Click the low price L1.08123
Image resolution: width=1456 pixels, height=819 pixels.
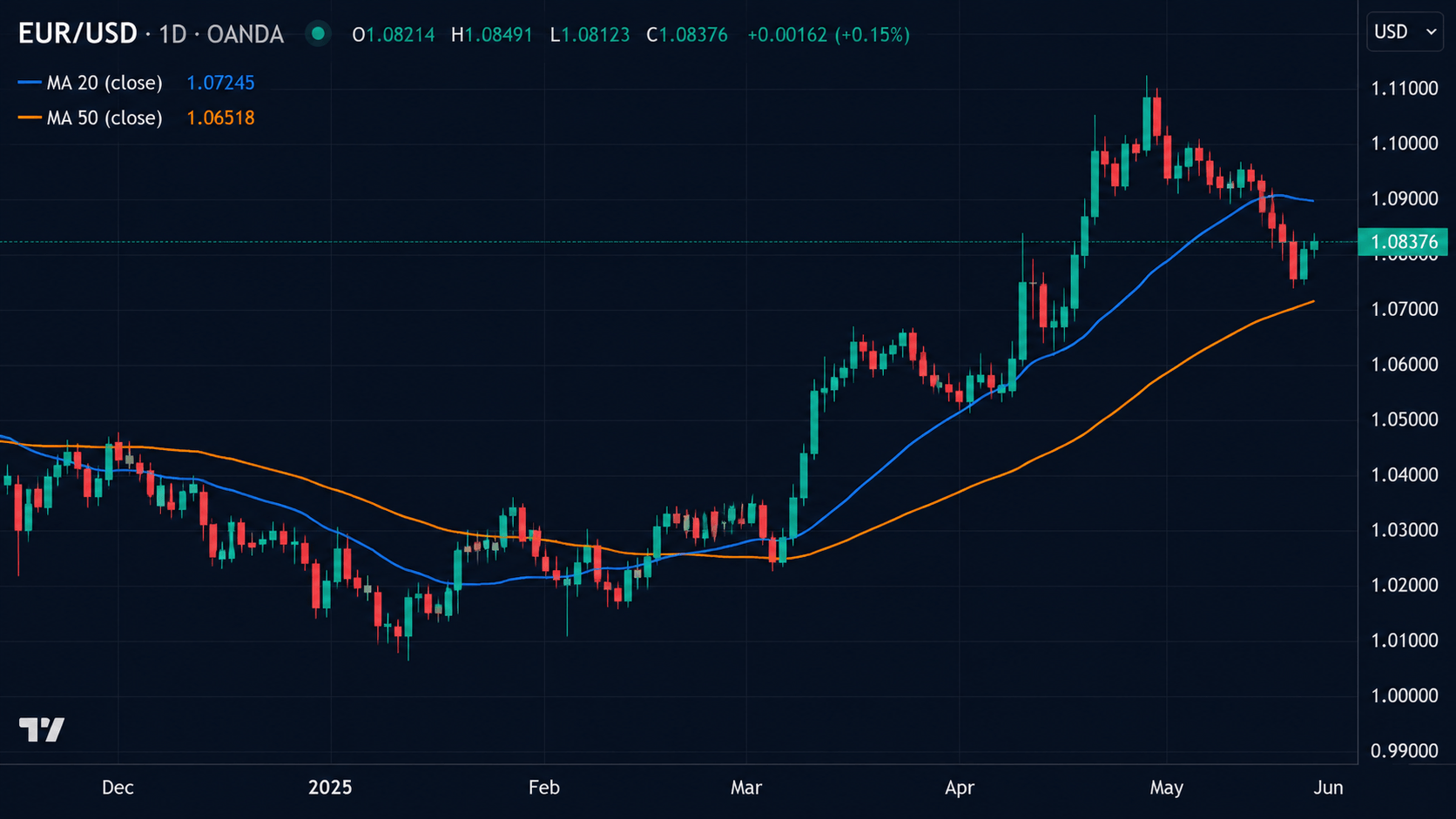590,35
